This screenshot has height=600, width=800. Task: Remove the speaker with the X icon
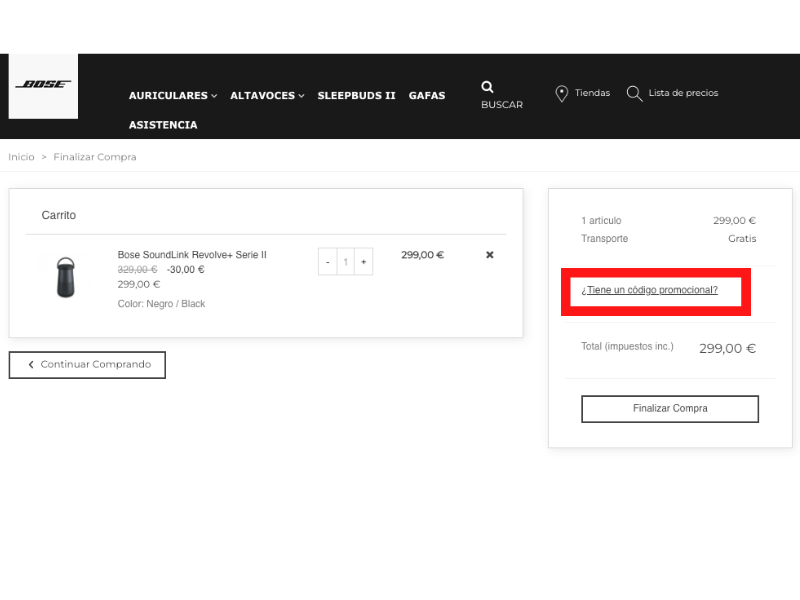click(490, 255)
